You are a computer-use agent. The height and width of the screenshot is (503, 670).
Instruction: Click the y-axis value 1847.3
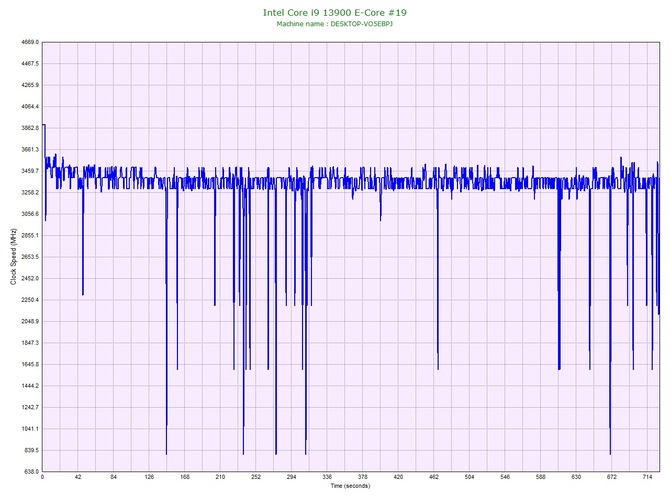point(30,343)
